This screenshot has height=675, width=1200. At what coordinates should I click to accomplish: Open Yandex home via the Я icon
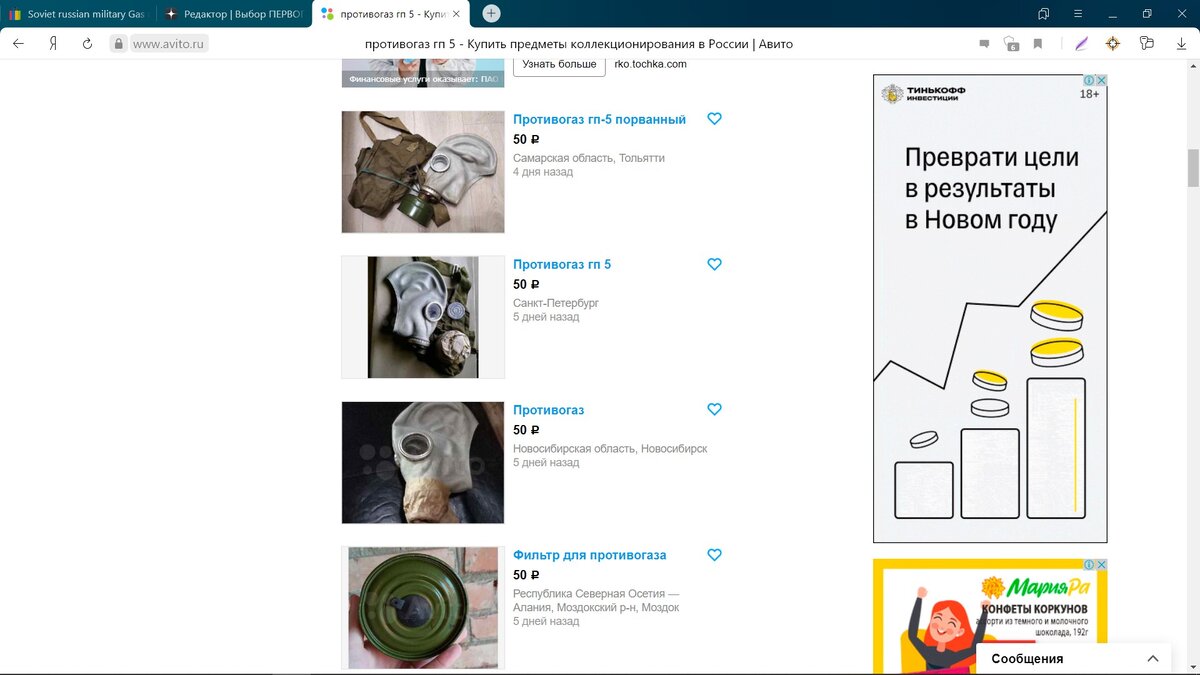[x=52, y=44]
